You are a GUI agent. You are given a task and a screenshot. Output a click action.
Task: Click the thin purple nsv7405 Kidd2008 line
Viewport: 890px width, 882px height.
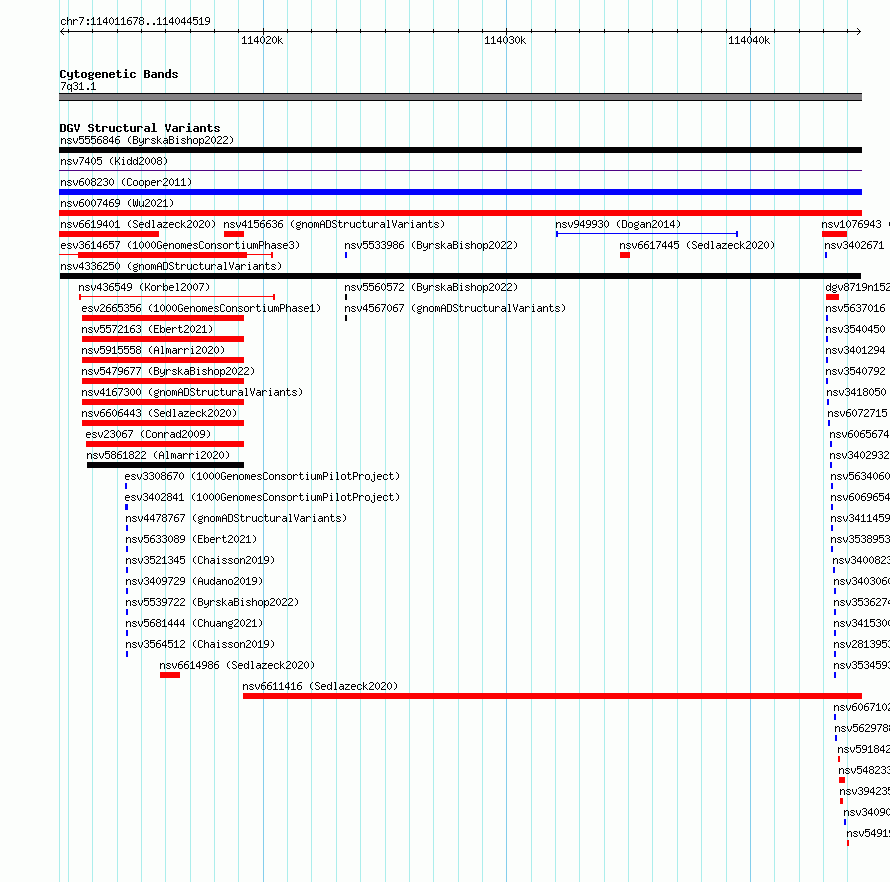pos(460,170)
